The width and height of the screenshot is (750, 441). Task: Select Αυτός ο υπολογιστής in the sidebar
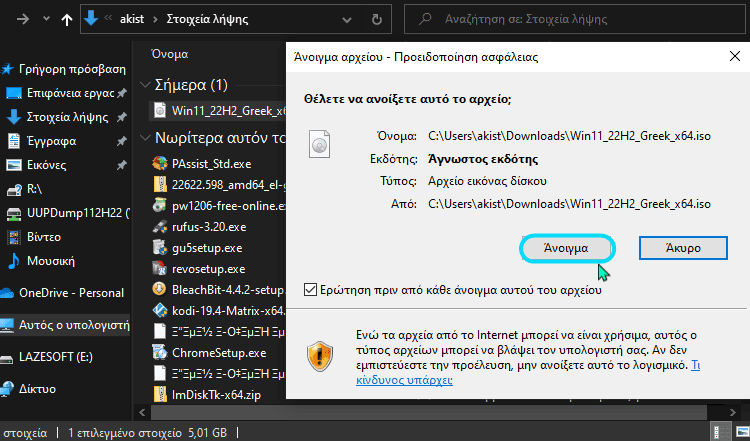66,325
